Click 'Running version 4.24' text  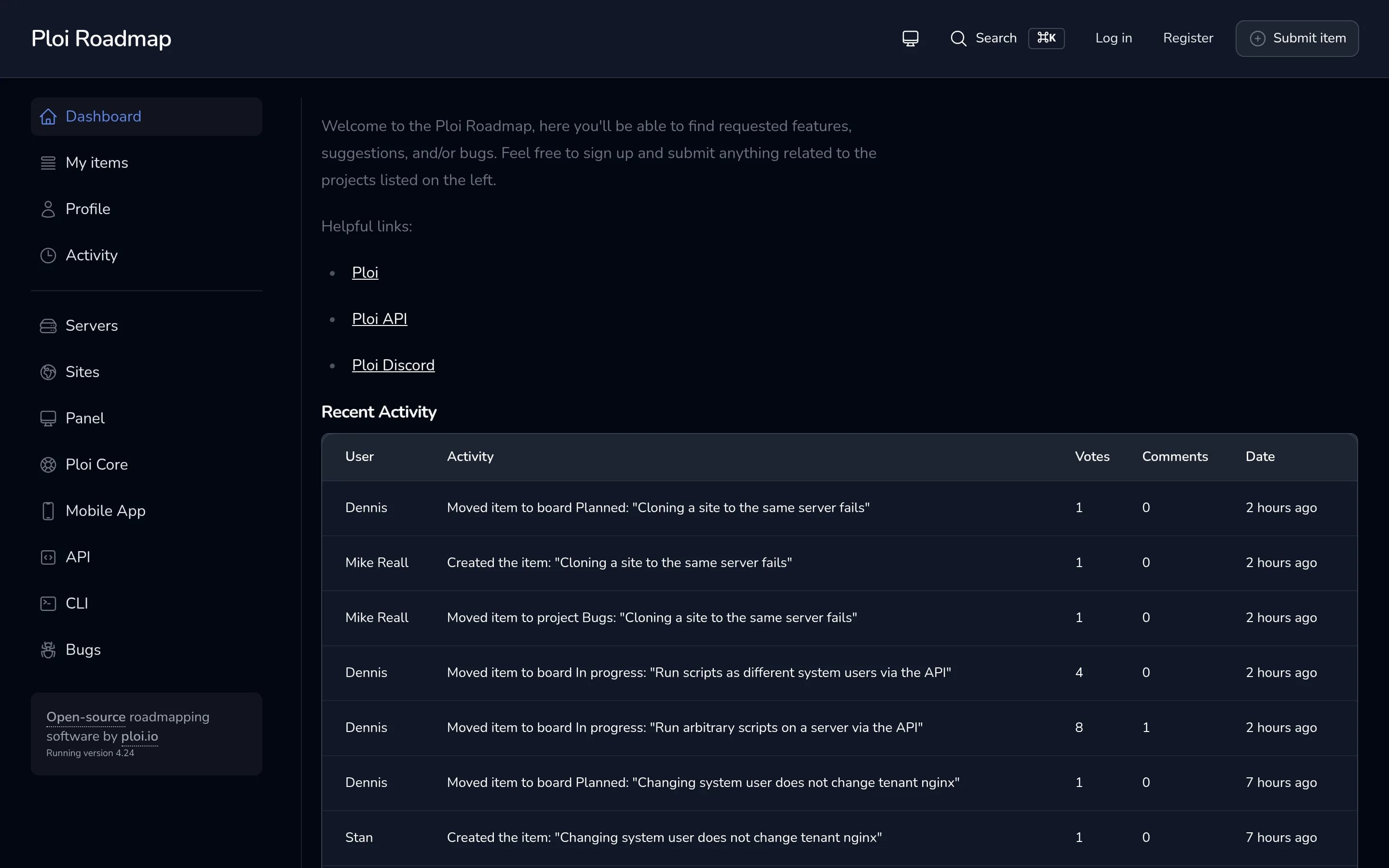coord(90,753)
